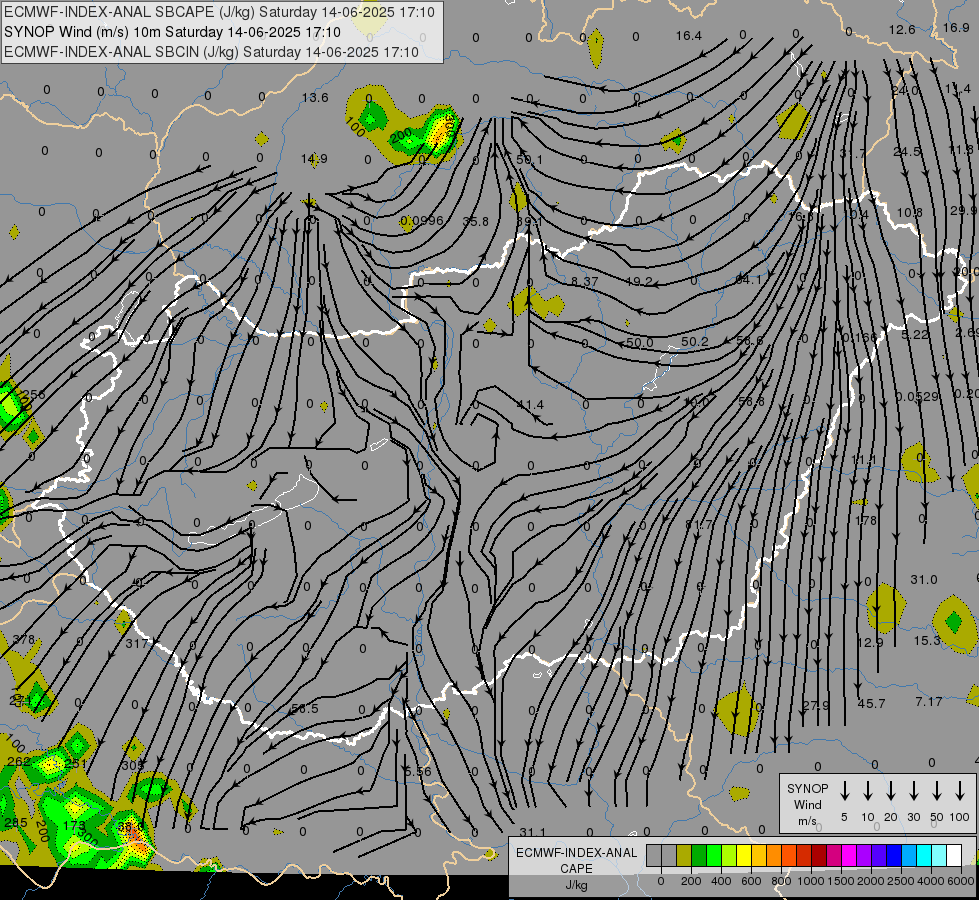Select the SBCIN title line in header
This screenshot has width=979, height=900.
click(x=211, y=52)
